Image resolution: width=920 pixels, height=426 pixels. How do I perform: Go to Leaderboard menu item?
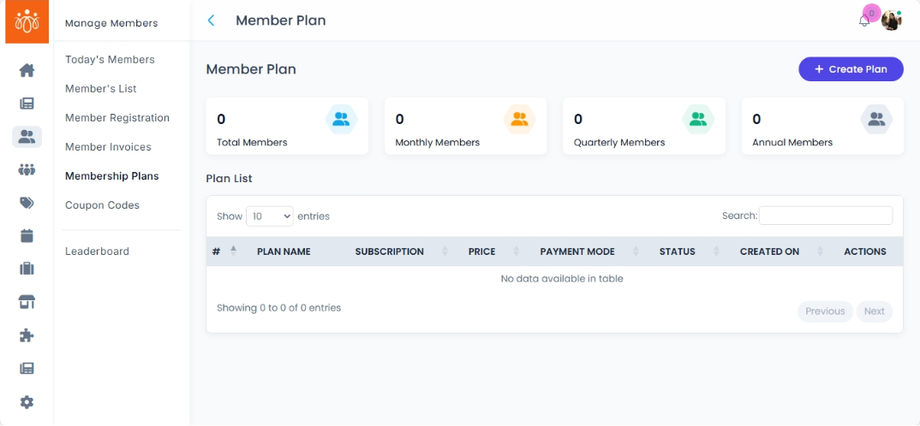coord(97,251)
